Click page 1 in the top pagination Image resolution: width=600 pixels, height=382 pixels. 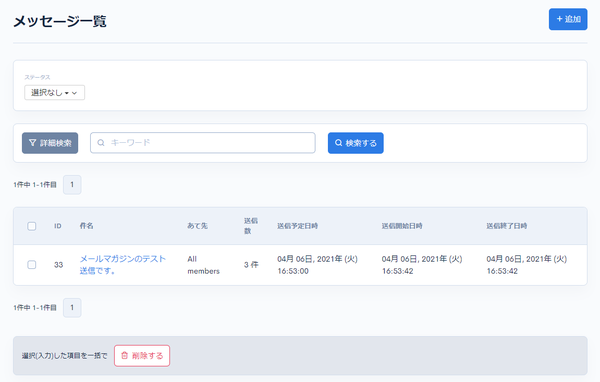[x=72, y=185]
